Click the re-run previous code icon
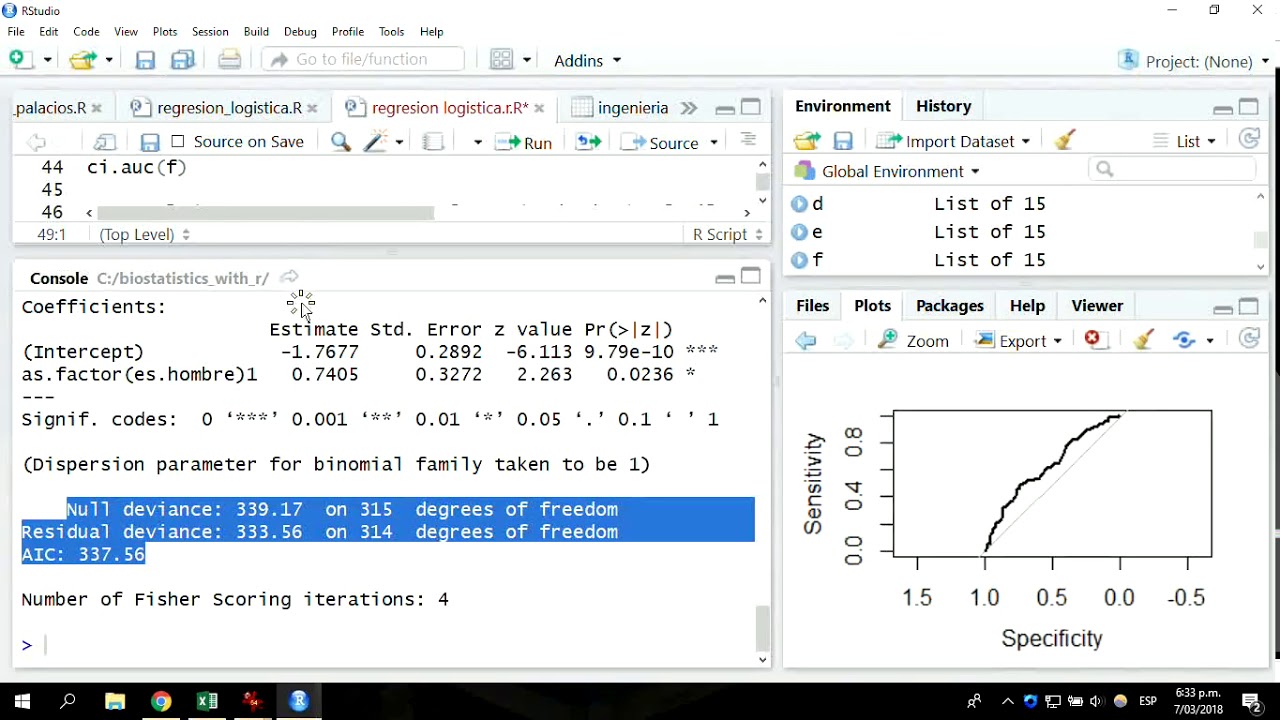Screen dimensions: 1280x720 [588, 142]
